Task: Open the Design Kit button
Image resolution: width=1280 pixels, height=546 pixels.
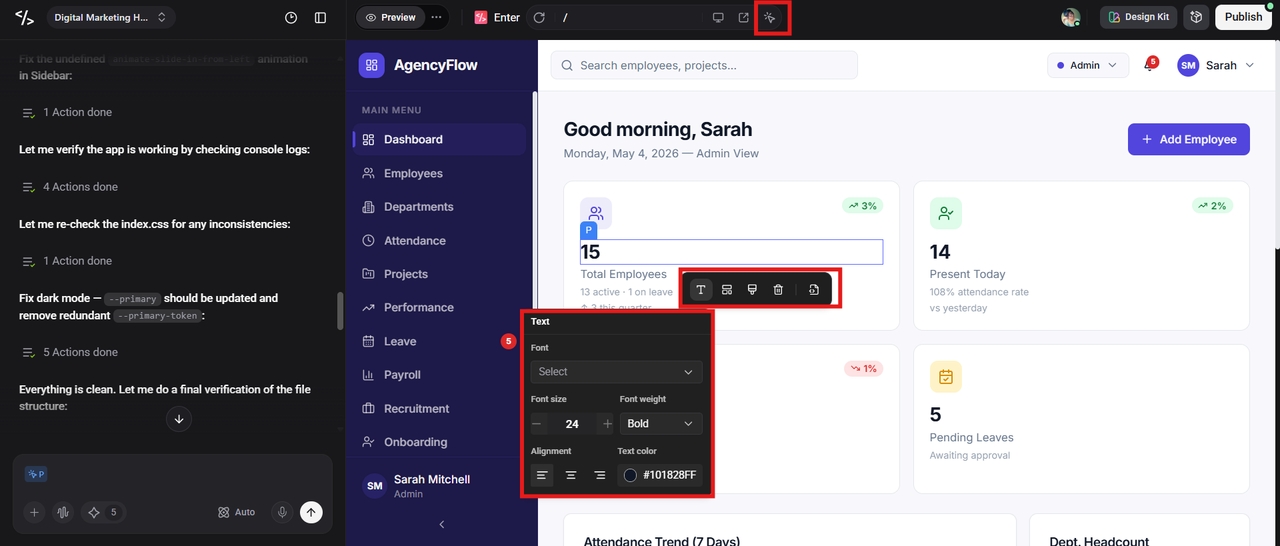Action: coord(1138,17)
